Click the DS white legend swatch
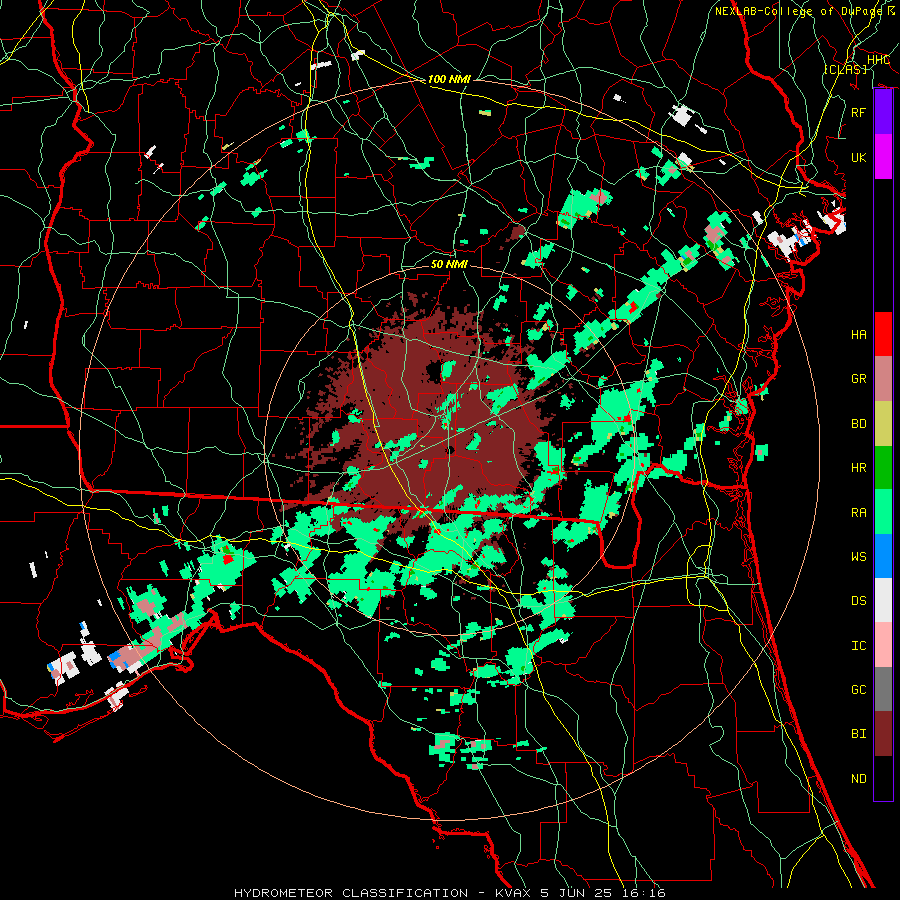Screen dimensions: 900x900 tap(883, 600)
